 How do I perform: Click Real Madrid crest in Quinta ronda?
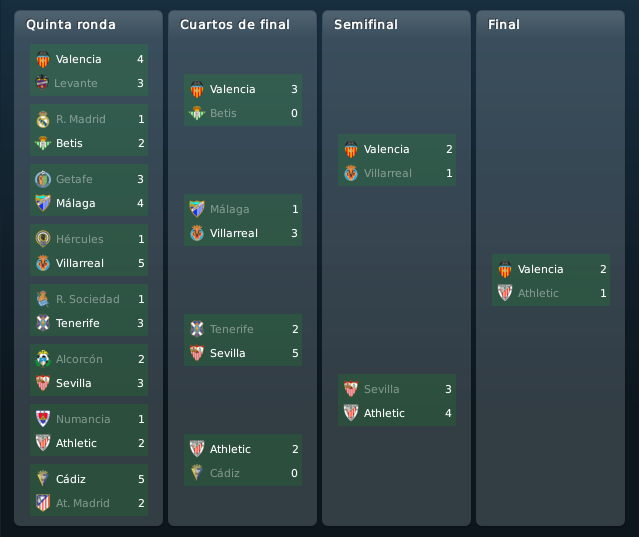coord(43,119)
